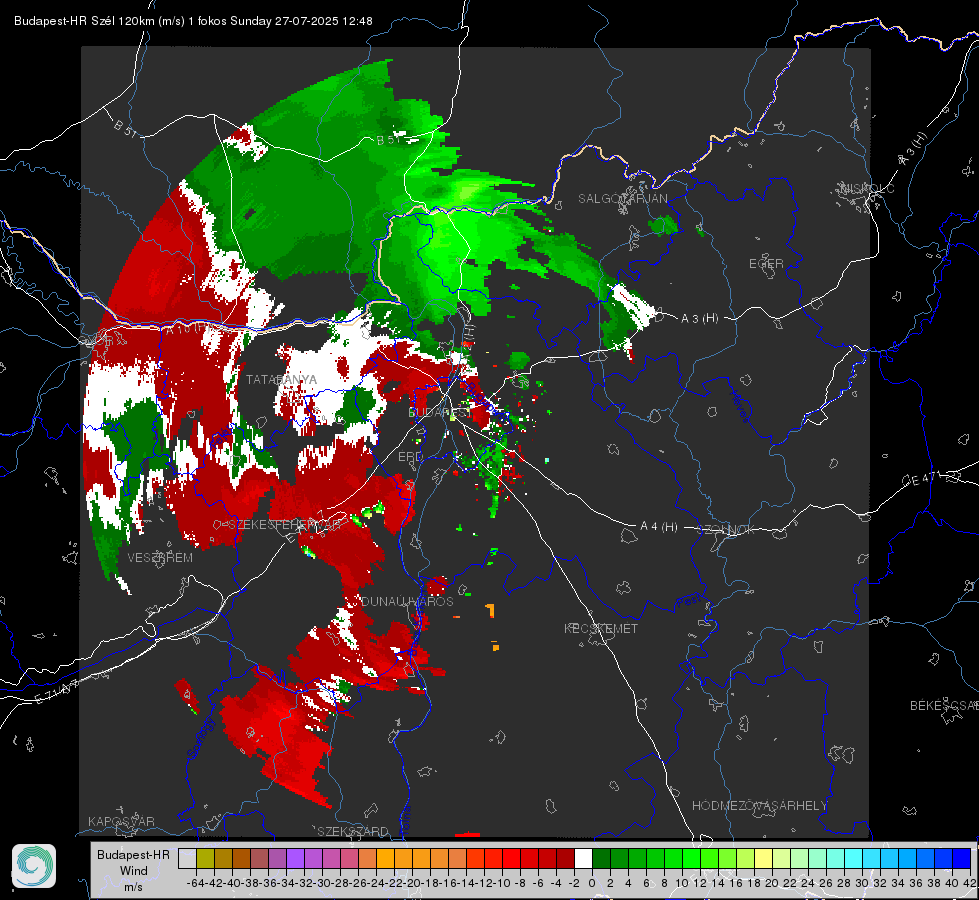Click the MISKOLC city label
The image size is (979, 900).
[868, 189]
